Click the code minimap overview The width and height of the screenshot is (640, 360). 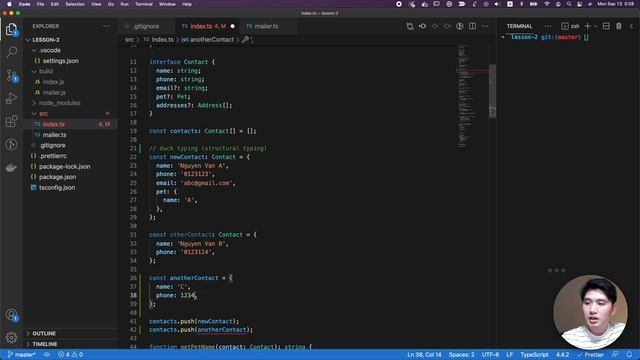click(471, 96)
